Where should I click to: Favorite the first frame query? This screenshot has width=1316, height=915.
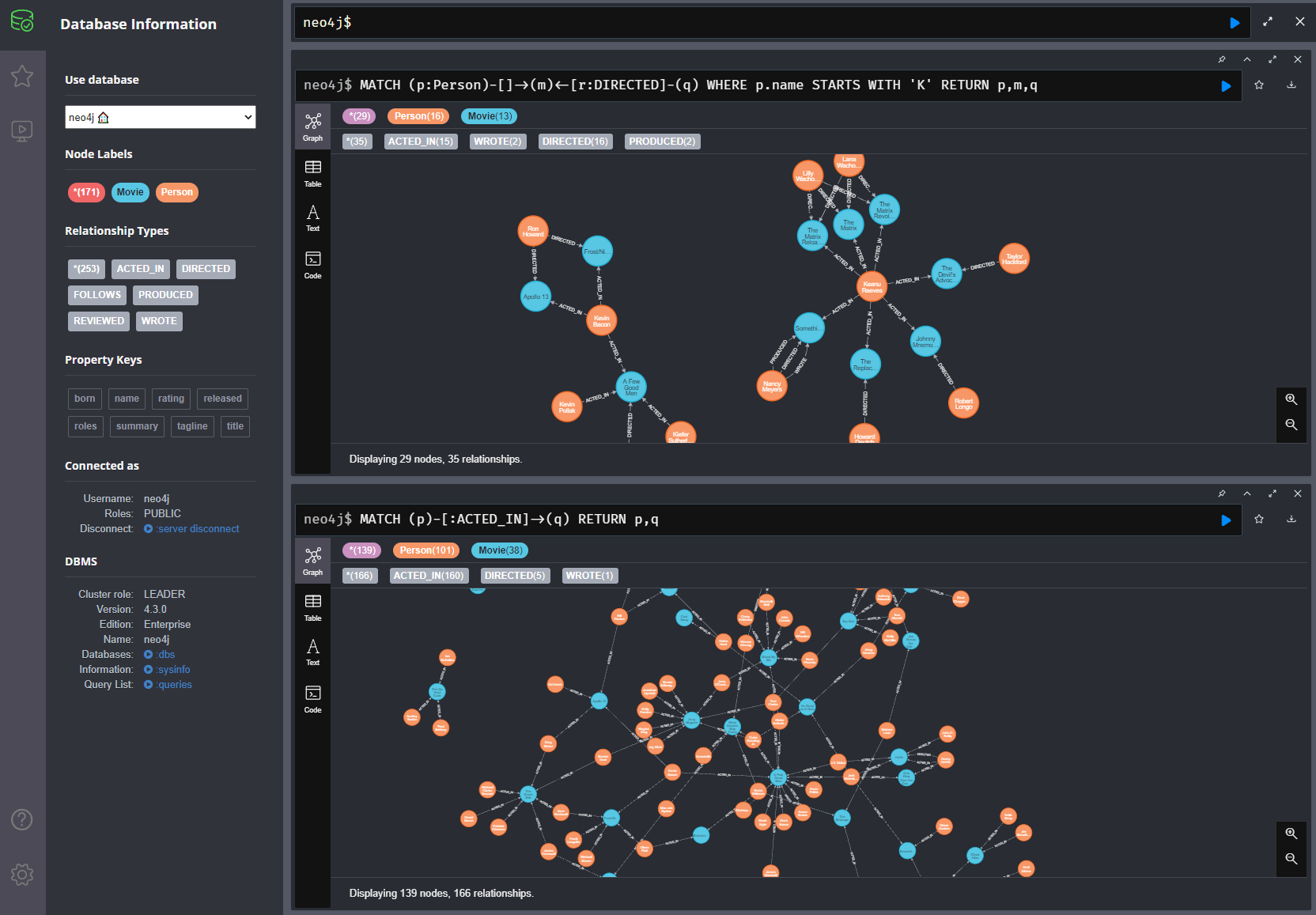pyautogui.click(x=1259, y=85)
